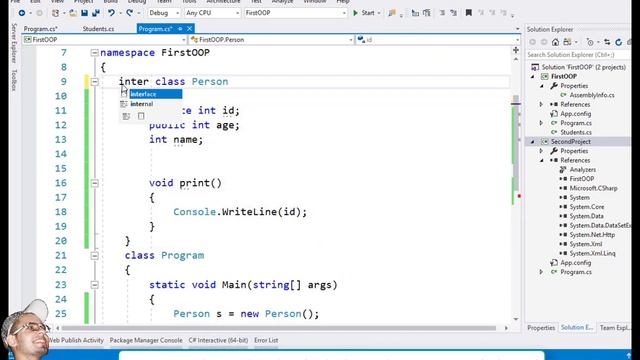Open the Toolbox side tab
The image size is (640, 360).
(14, 80)
